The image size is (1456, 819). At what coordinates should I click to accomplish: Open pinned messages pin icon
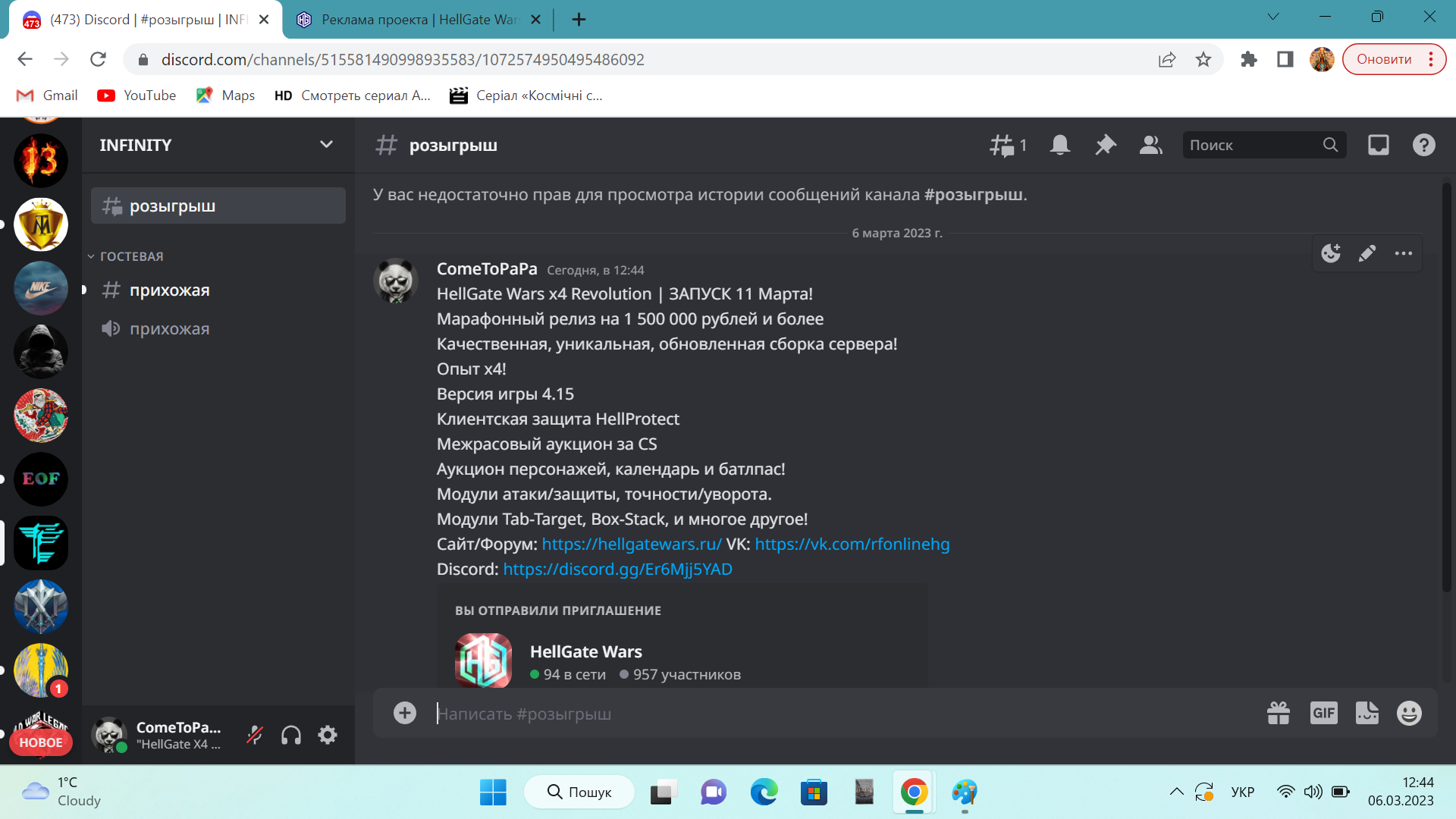1106,145
